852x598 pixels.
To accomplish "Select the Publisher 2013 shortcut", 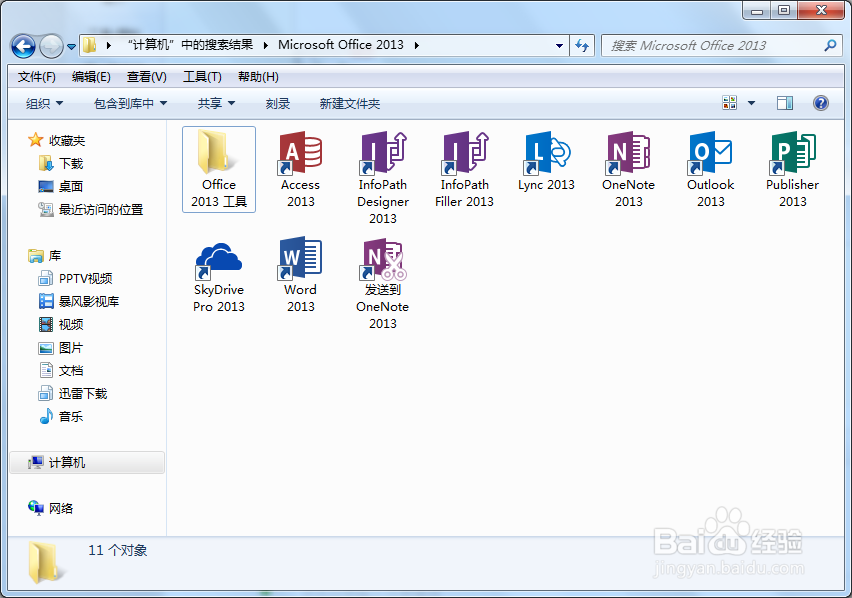I will click(x=792, y=169).
